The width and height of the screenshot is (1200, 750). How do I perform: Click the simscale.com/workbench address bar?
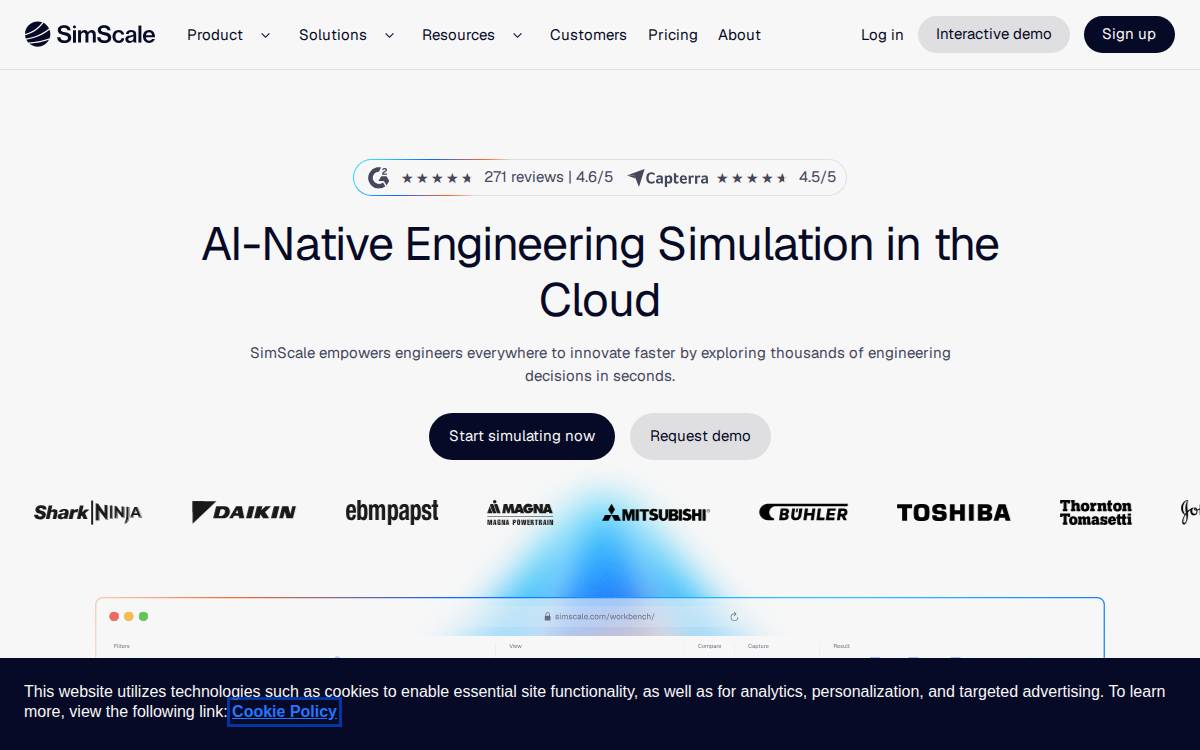[x=600, y=617]
